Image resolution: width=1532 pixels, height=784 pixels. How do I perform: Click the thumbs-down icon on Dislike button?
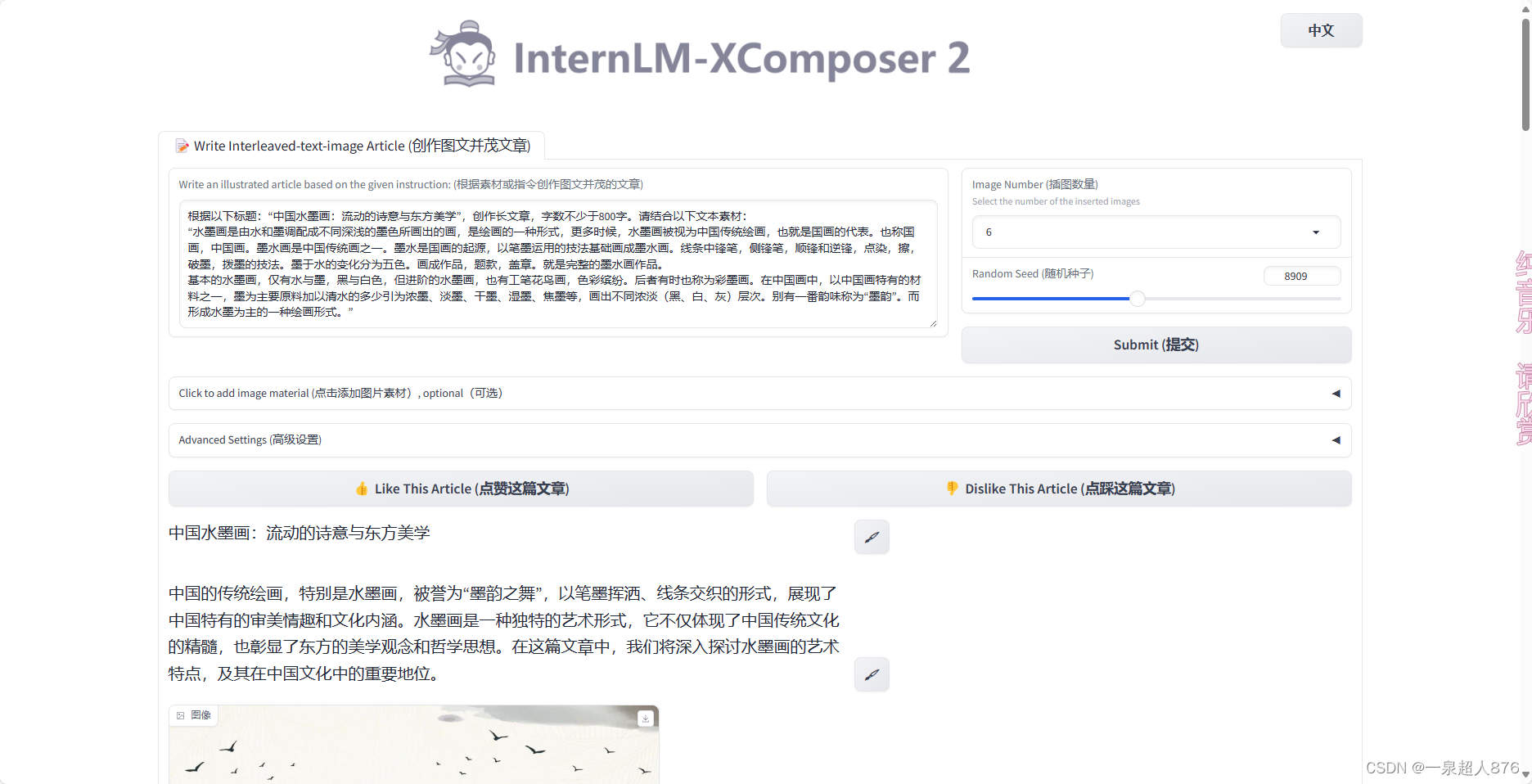pos(952,489)
